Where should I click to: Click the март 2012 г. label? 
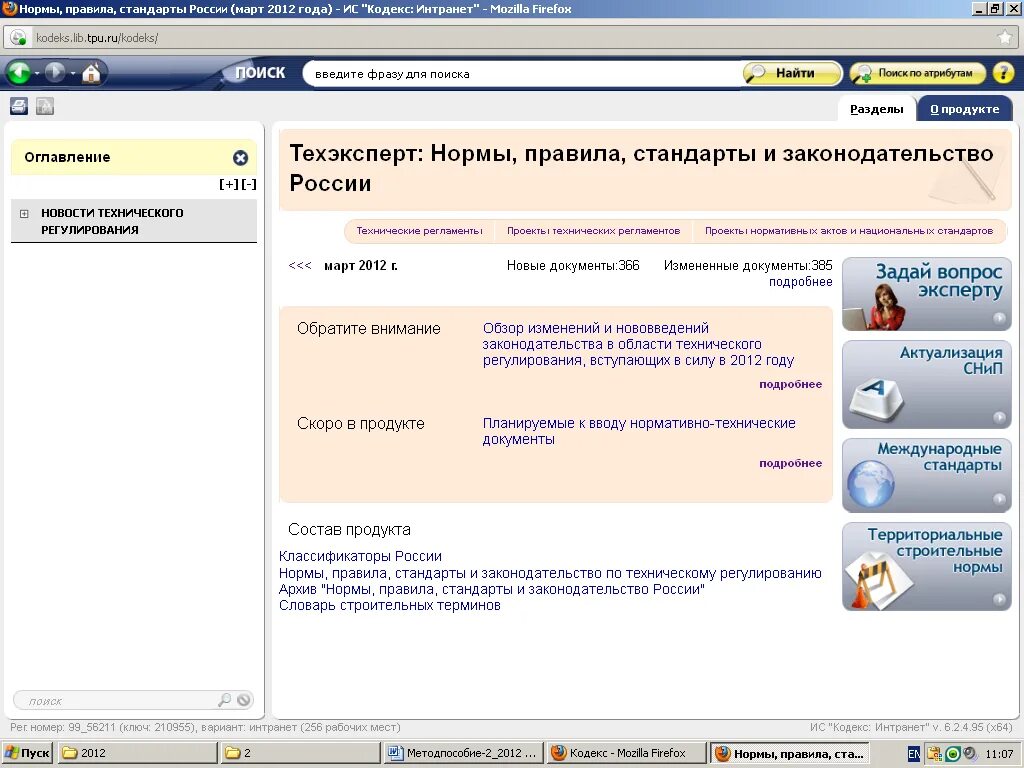pos(360,266)
